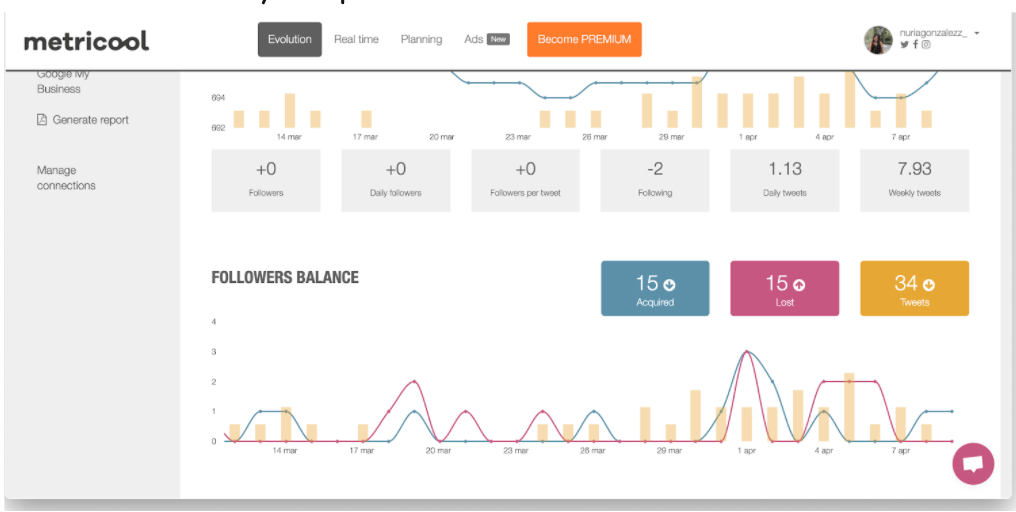1016x512 pixels.
Task: Click the Instagram icon under the username
Action: click(x=926, y=45)
